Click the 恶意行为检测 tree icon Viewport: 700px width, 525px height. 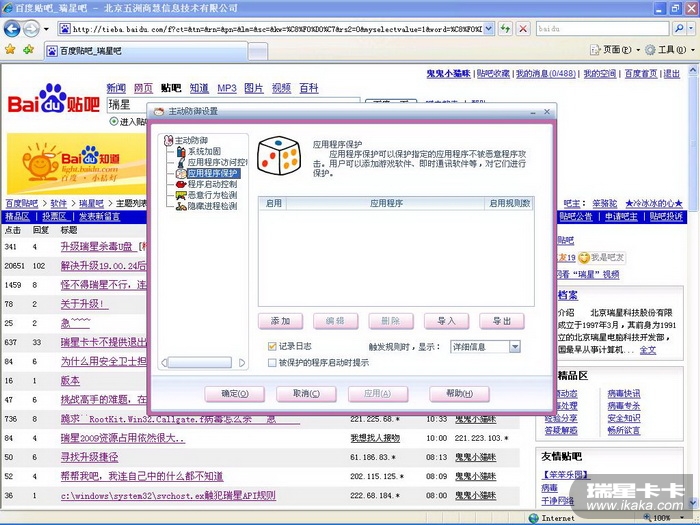[181, 195]
